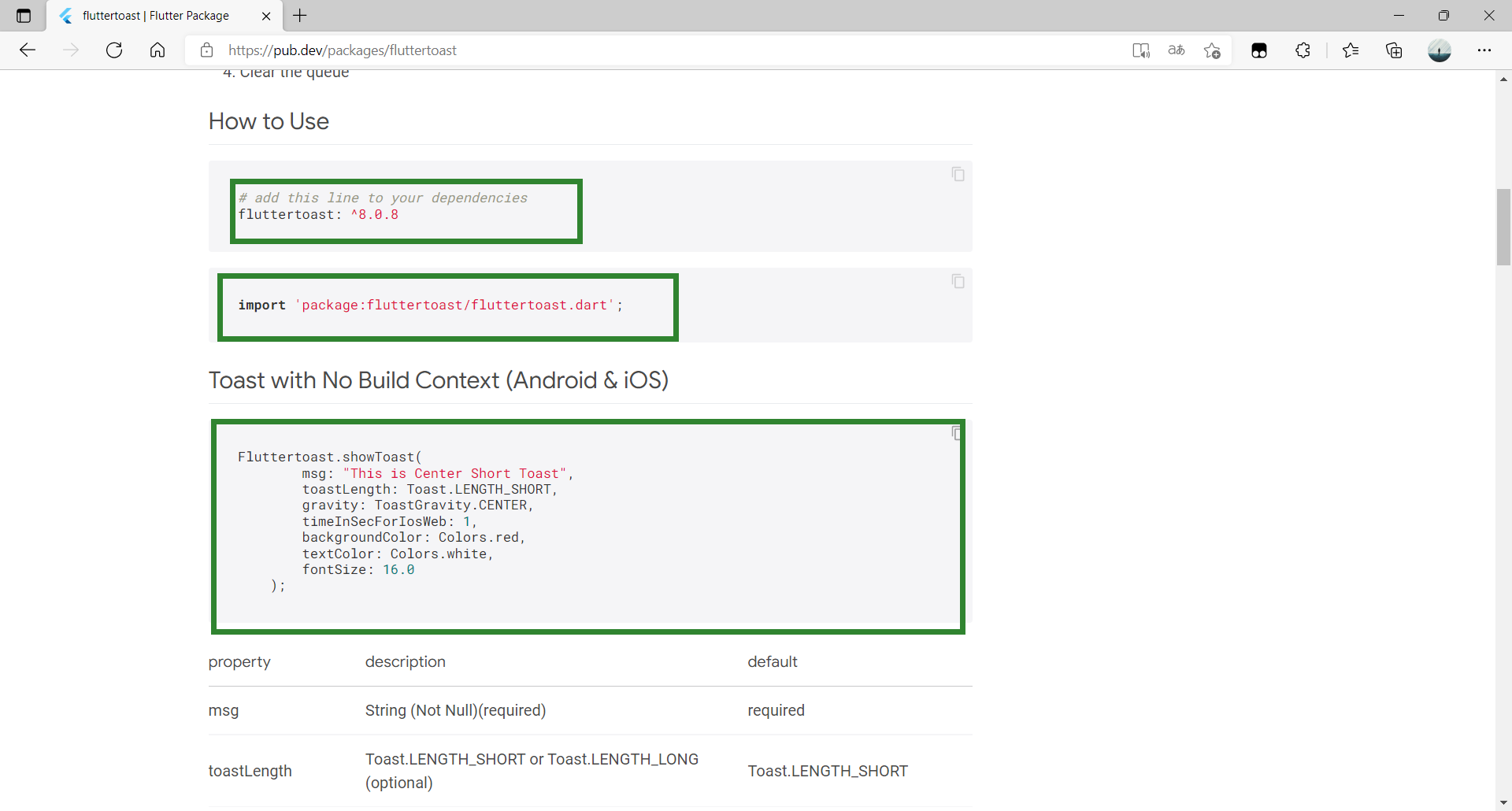Click the scrollbar down arrow
Screen dimensions: 1512x811
(1503, 802)
